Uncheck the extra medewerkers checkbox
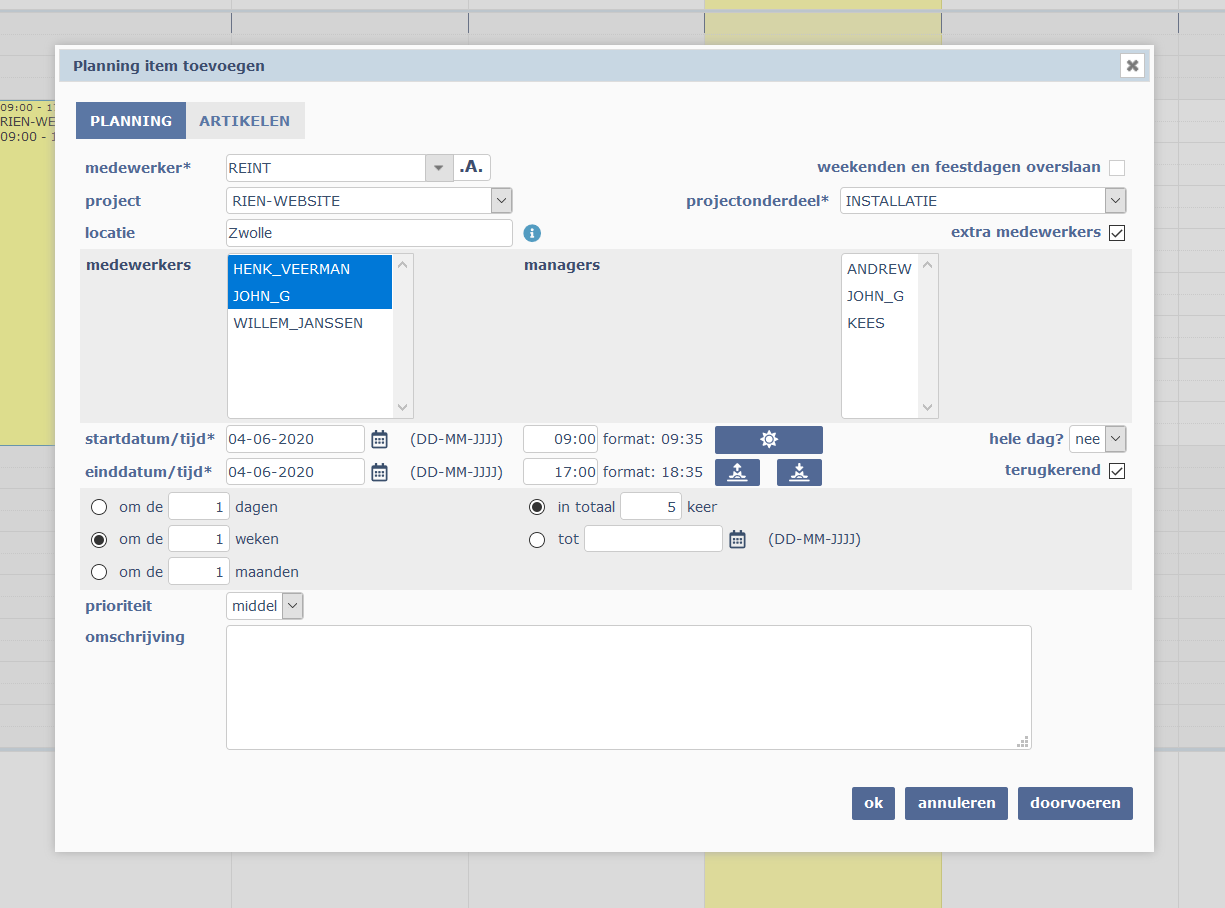The image size is (1225, 908). (x=1116, y=233)
